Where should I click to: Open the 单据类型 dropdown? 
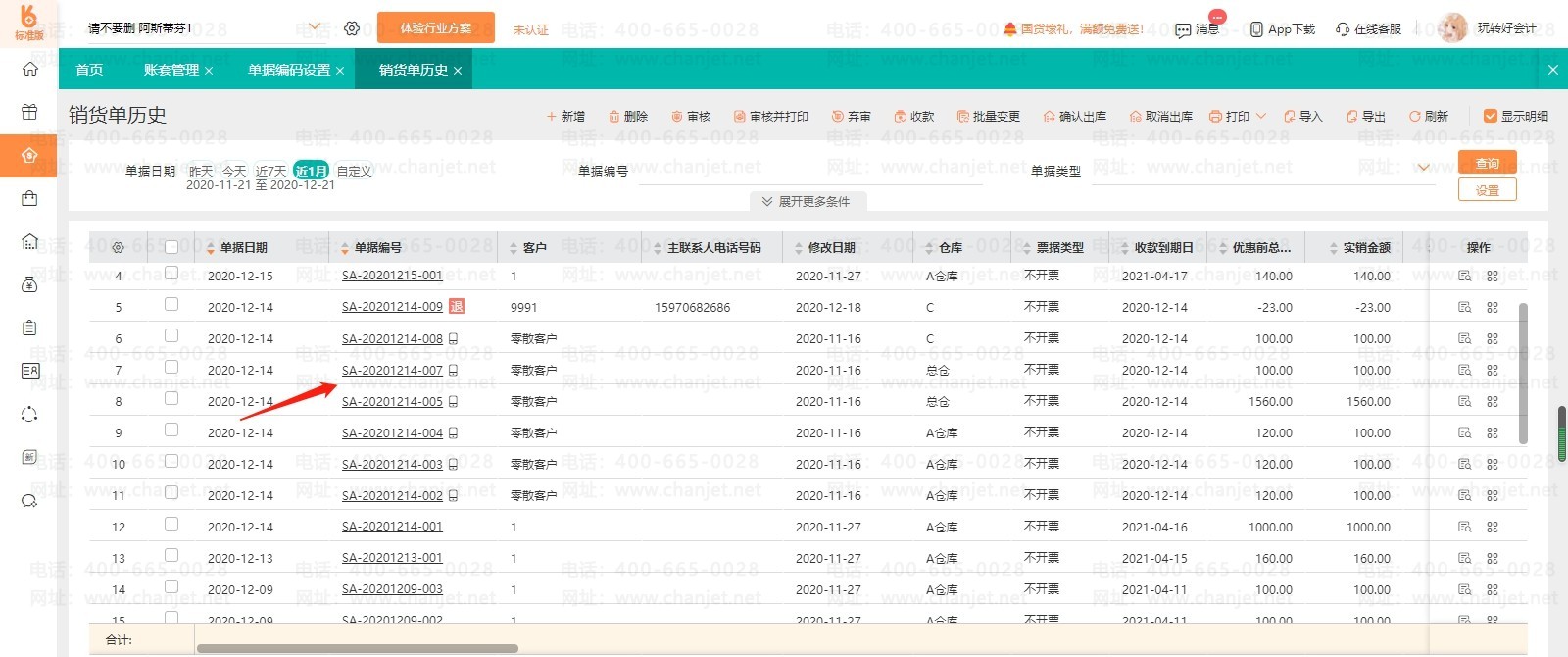tap(1423, 168)
